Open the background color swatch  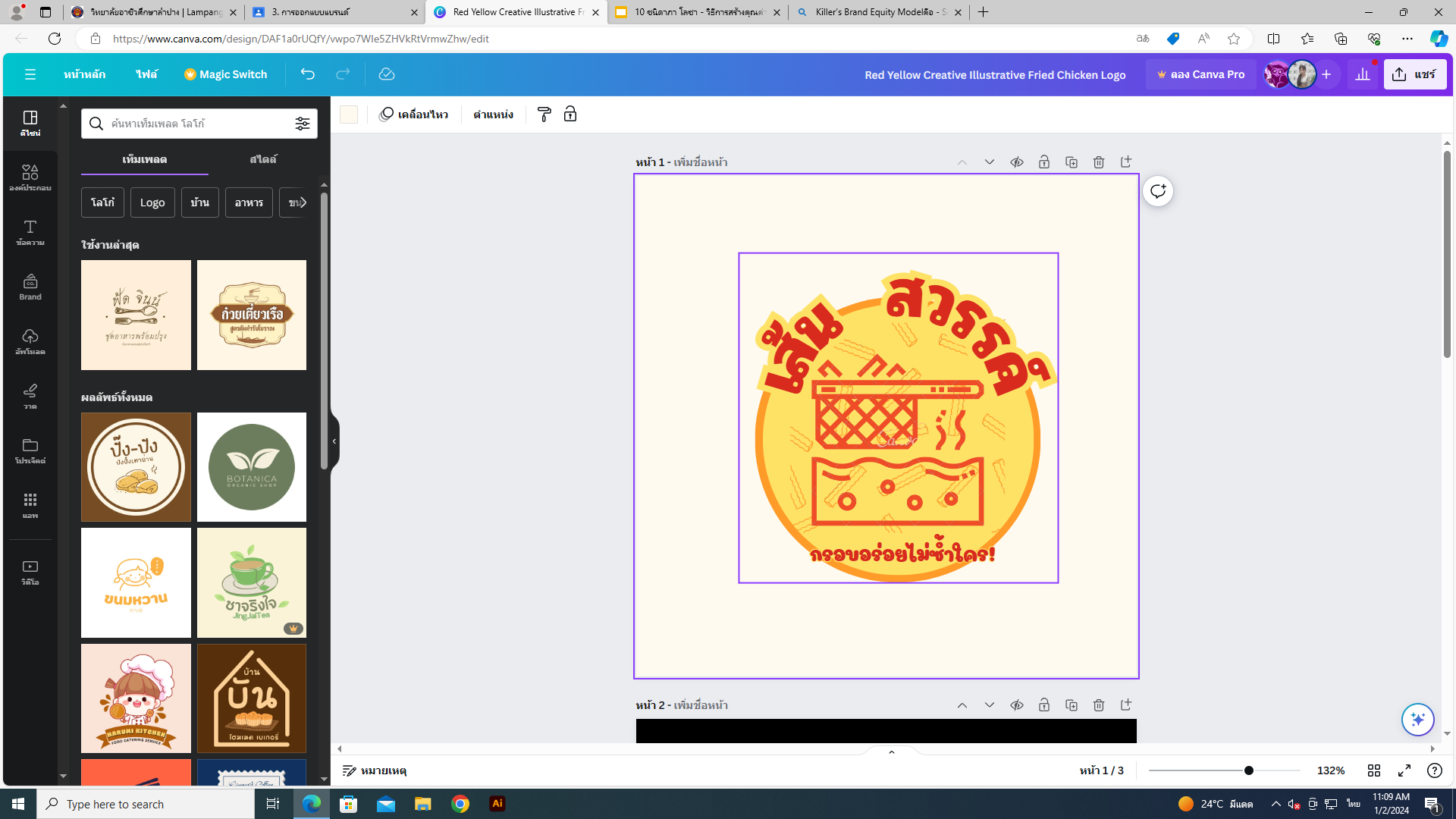(x=348, y=115)
